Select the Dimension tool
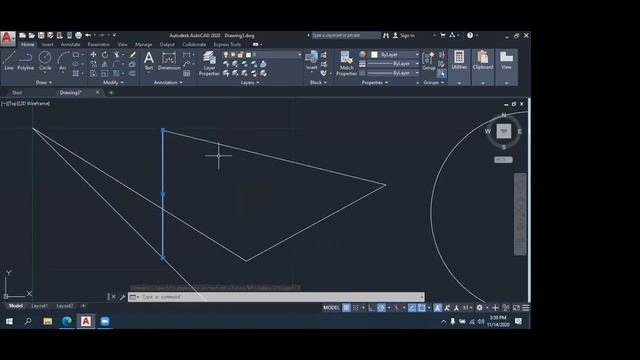 [x=169, y=60]
